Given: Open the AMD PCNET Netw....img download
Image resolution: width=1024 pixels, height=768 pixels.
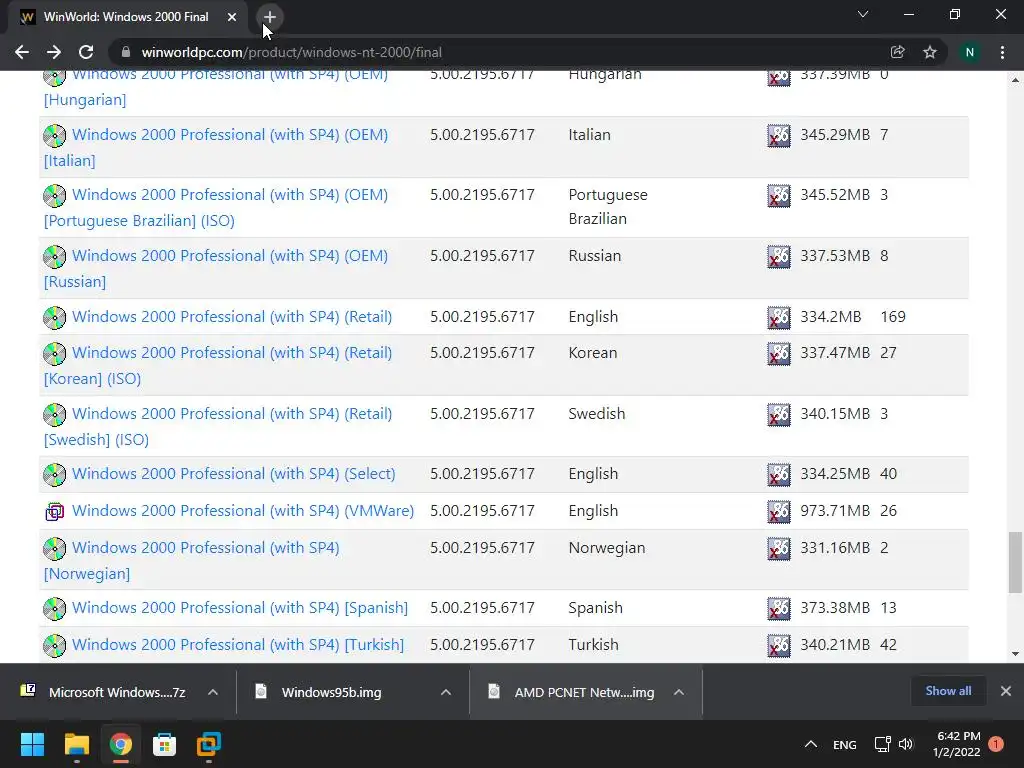Looking at the screenshot, I should pos(572,692).
